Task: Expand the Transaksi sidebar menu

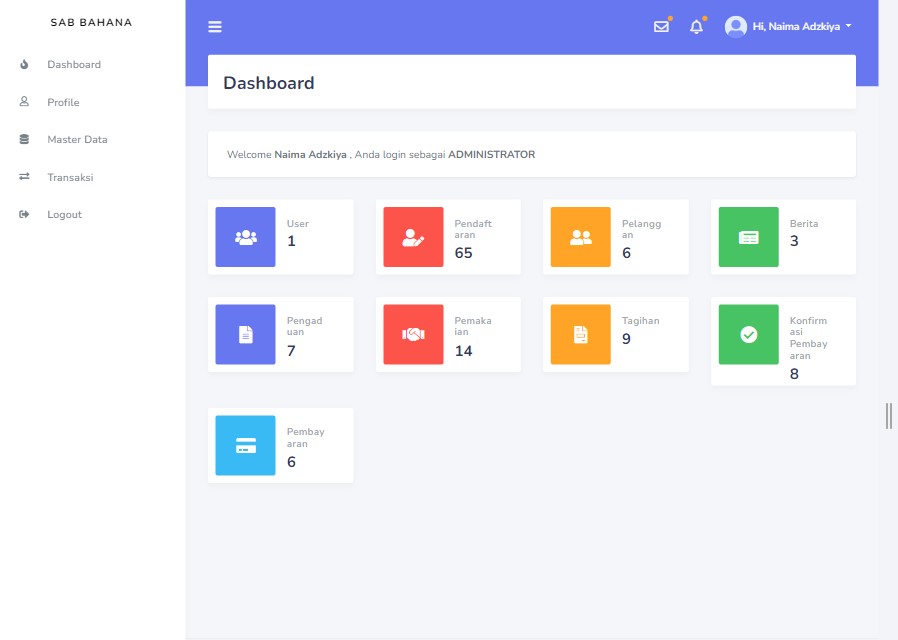Action: point(69,177)
